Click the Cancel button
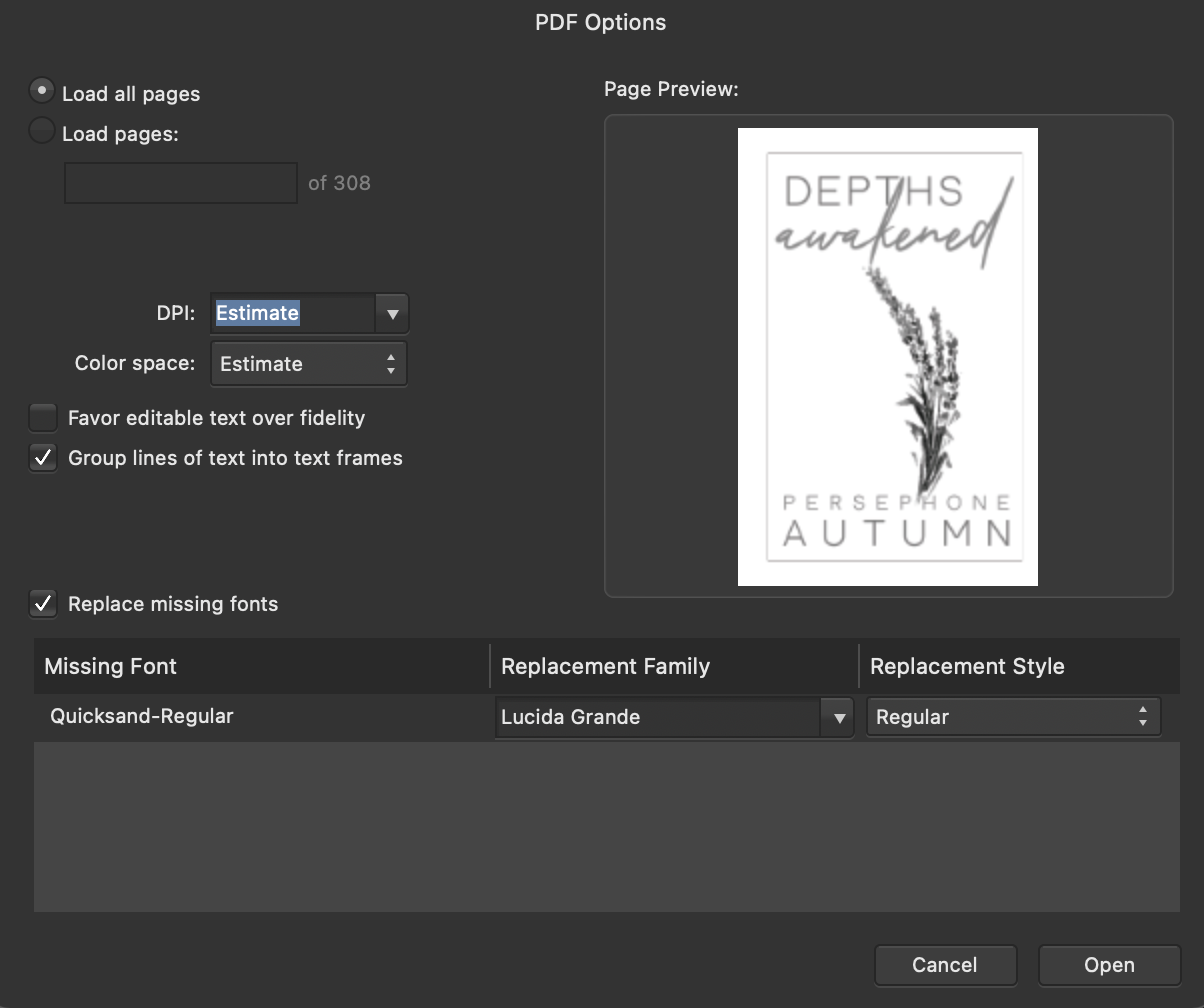 pos(945,965)
